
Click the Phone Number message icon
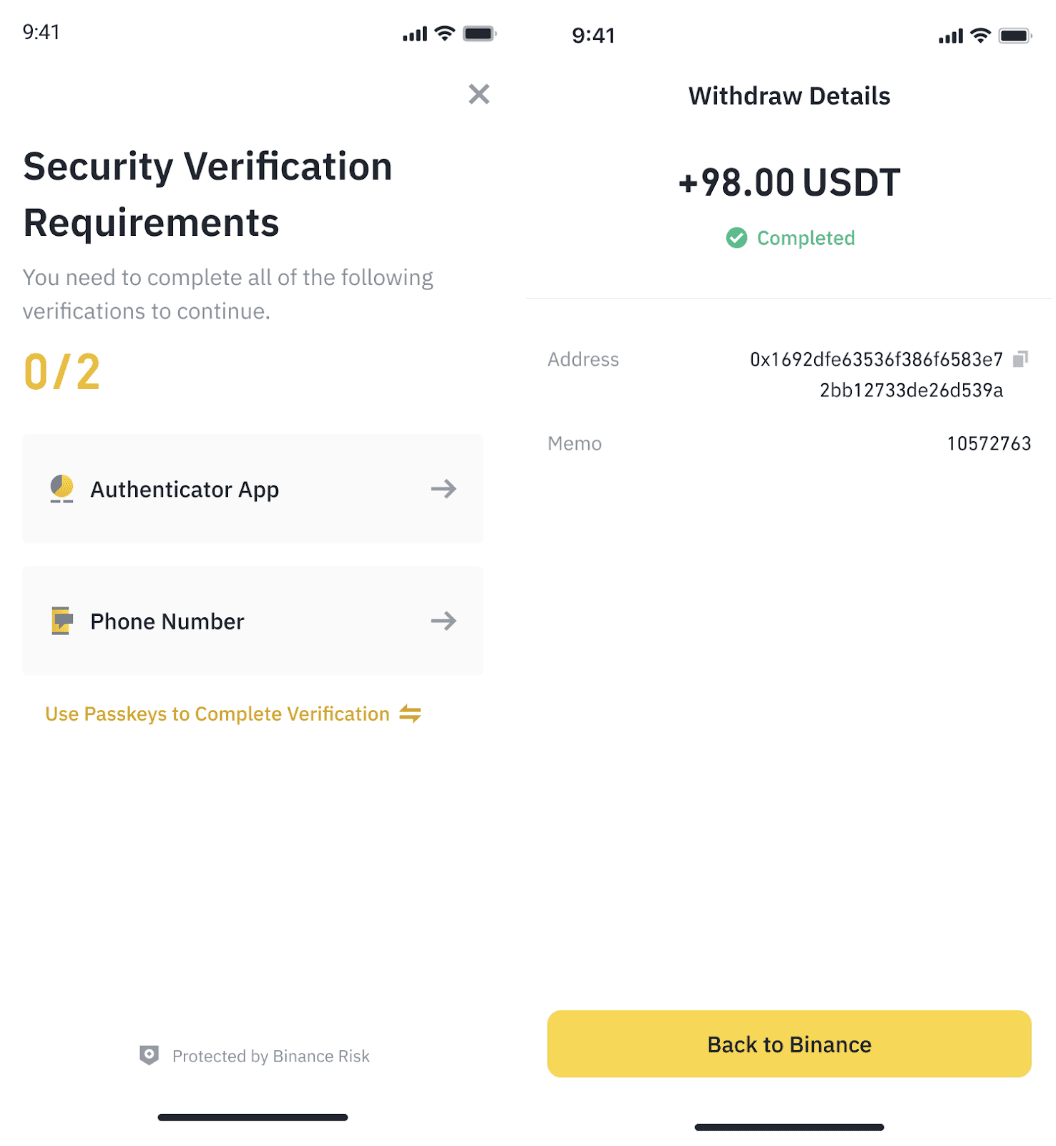(x=62, y=621)
